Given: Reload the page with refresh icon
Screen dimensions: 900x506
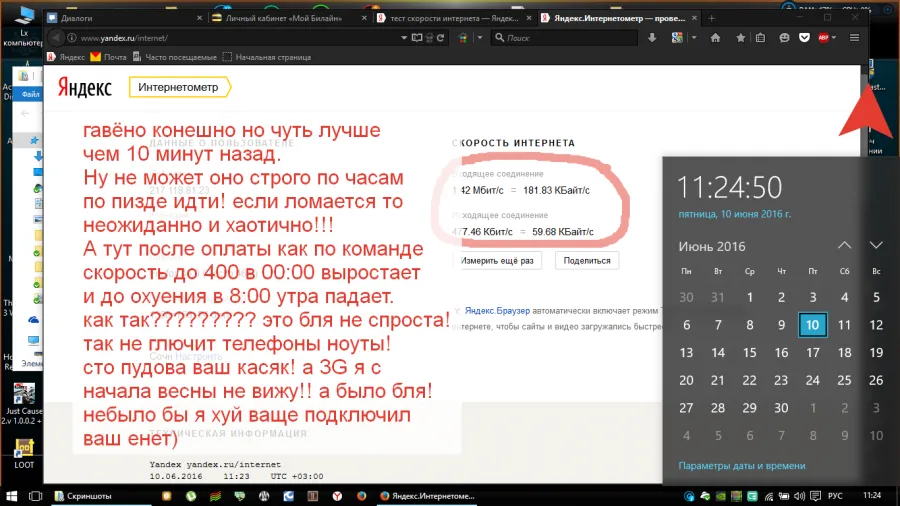Looking at the screenshot, I should 441,38.
